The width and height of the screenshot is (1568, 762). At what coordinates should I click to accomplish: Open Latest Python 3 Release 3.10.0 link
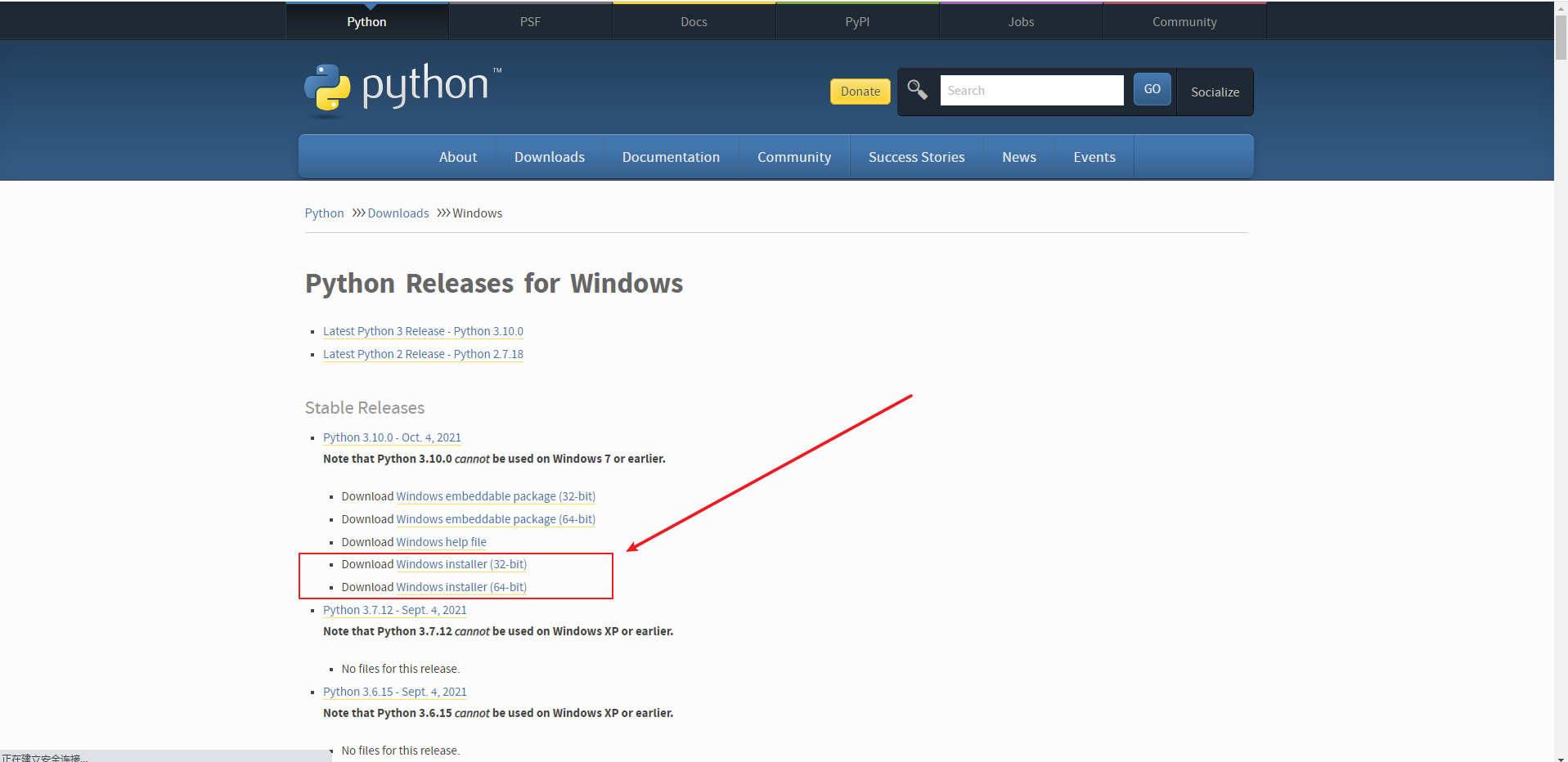pyautogui.click(x=423, y=331)
